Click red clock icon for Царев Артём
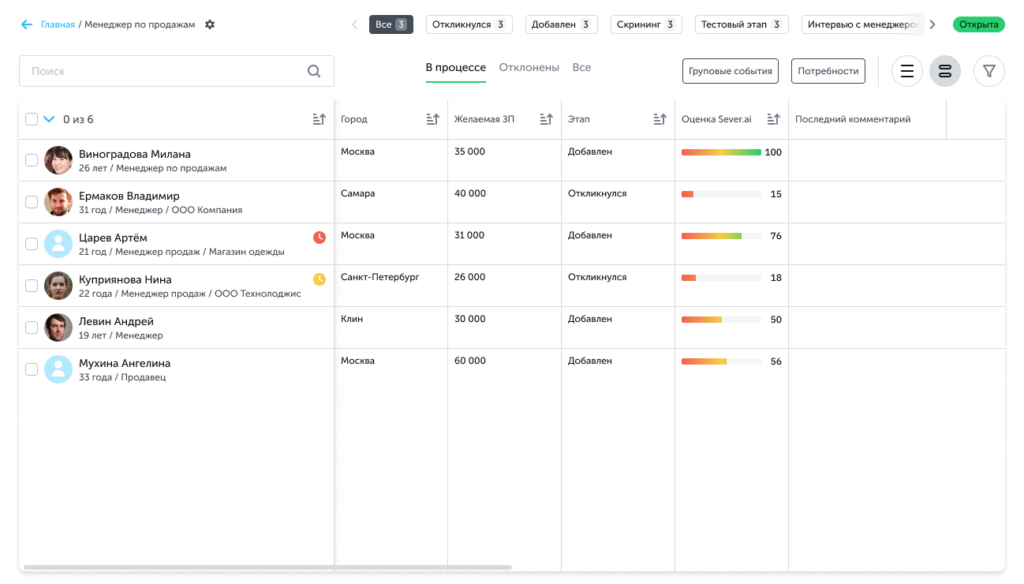Image resolution: width=1024 pixels, height=584 pixels. click(319, 237)
